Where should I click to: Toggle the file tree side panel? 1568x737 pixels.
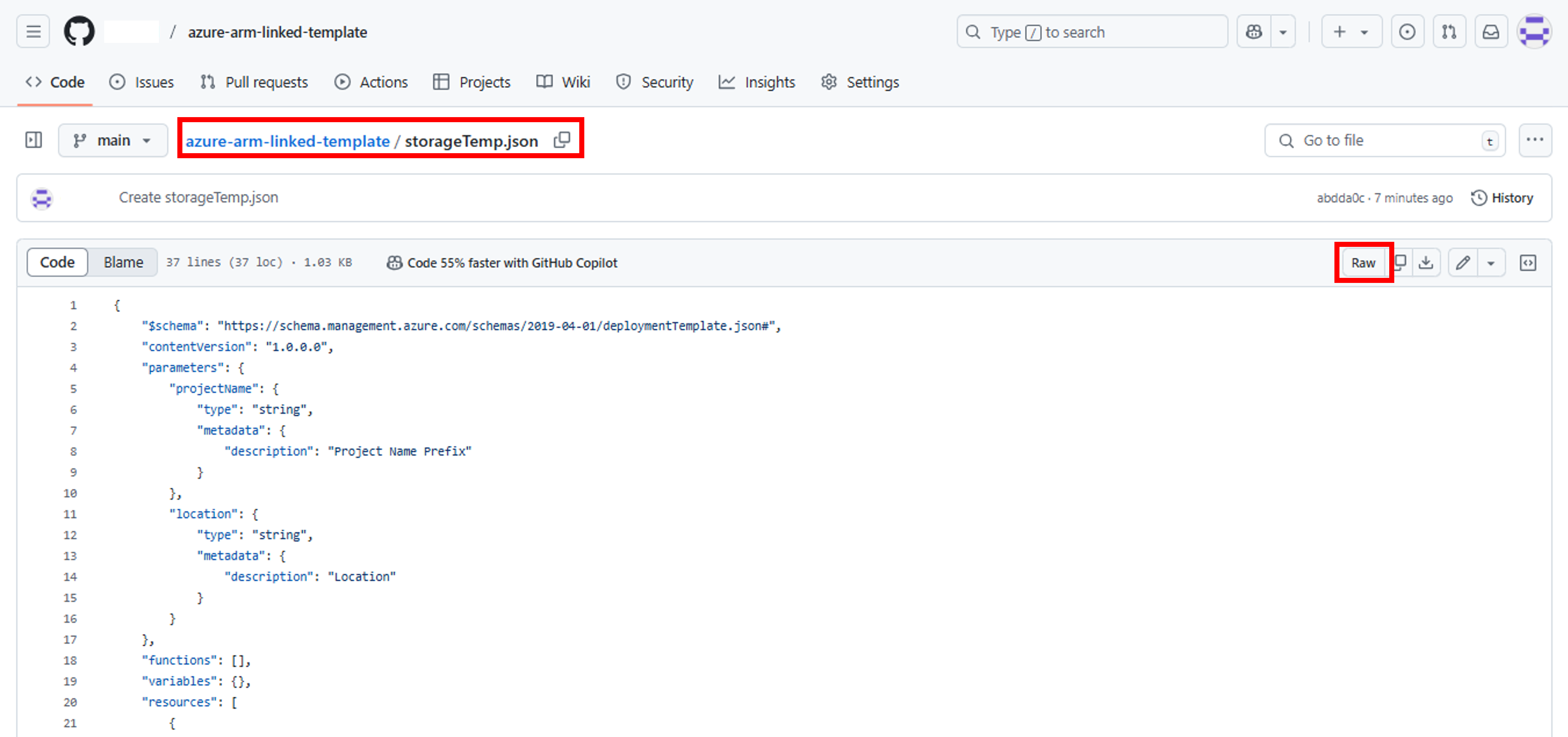33,140
